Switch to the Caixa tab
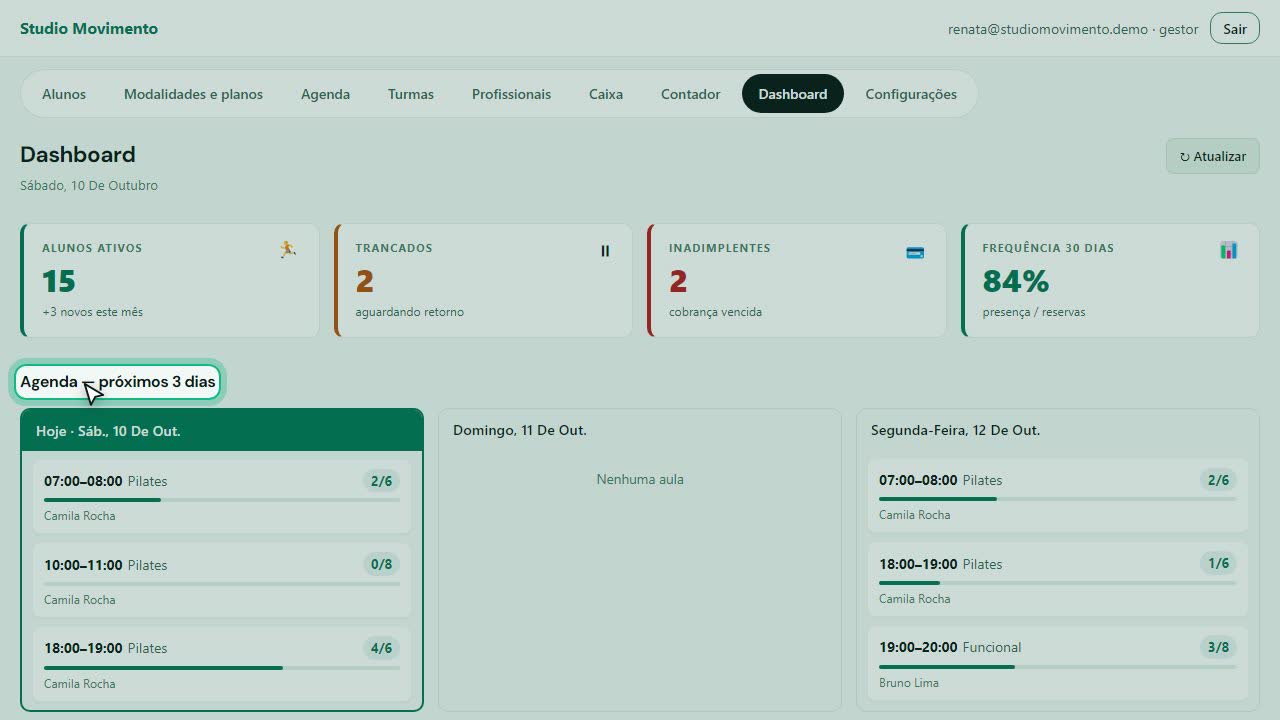Image resolution: width=1280 pixels, height=720 pixels. click(x=606, y=94)
